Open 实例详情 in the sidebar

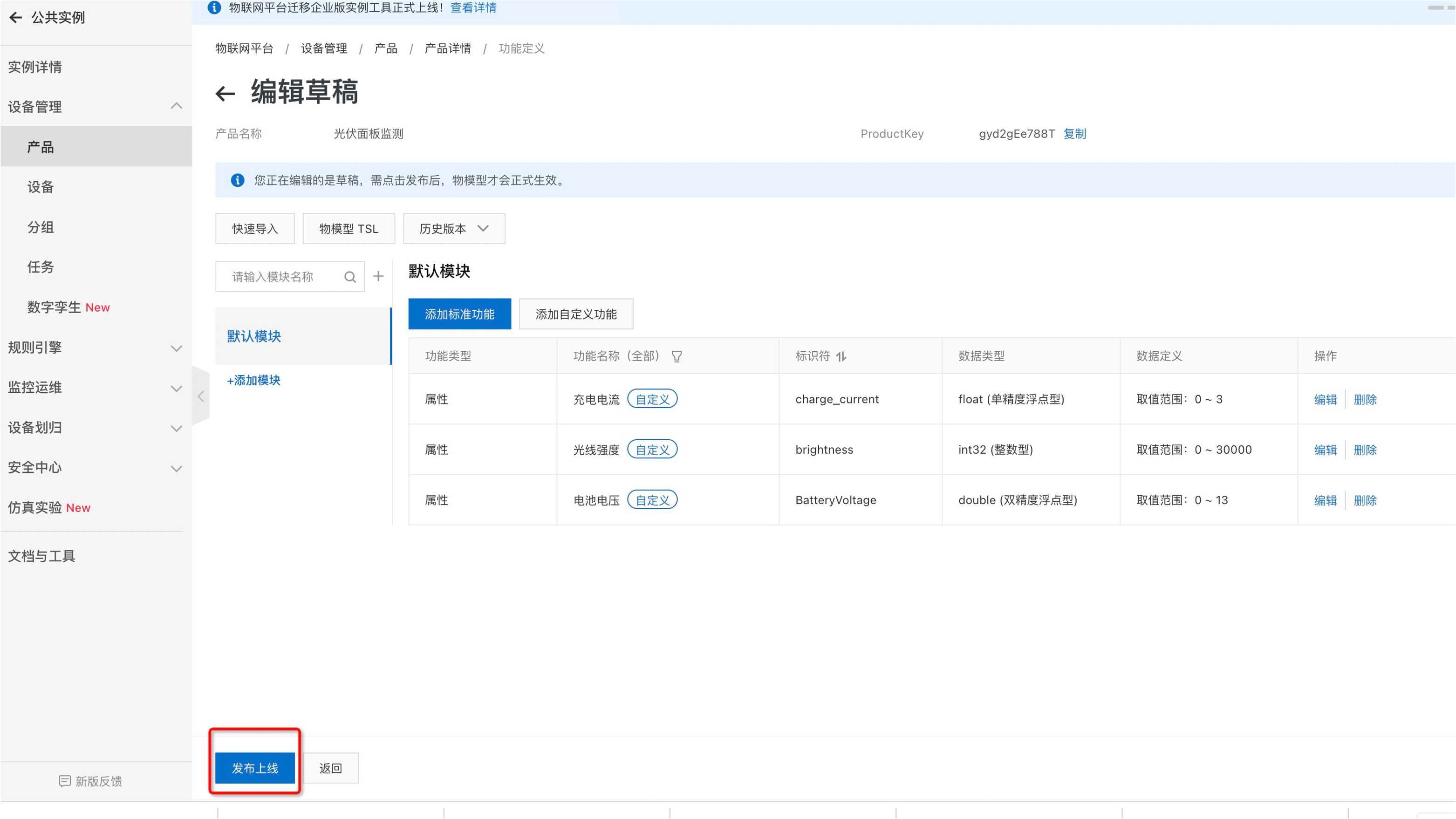point(35,67)
